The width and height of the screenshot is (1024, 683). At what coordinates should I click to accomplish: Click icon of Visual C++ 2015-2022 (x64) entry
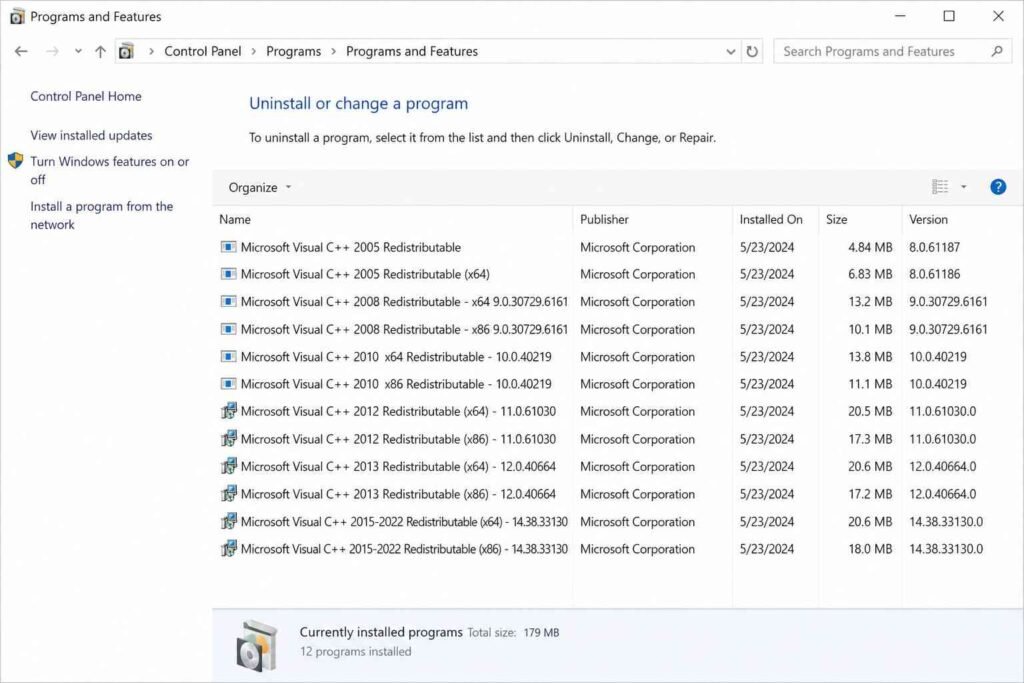(229, 522)
